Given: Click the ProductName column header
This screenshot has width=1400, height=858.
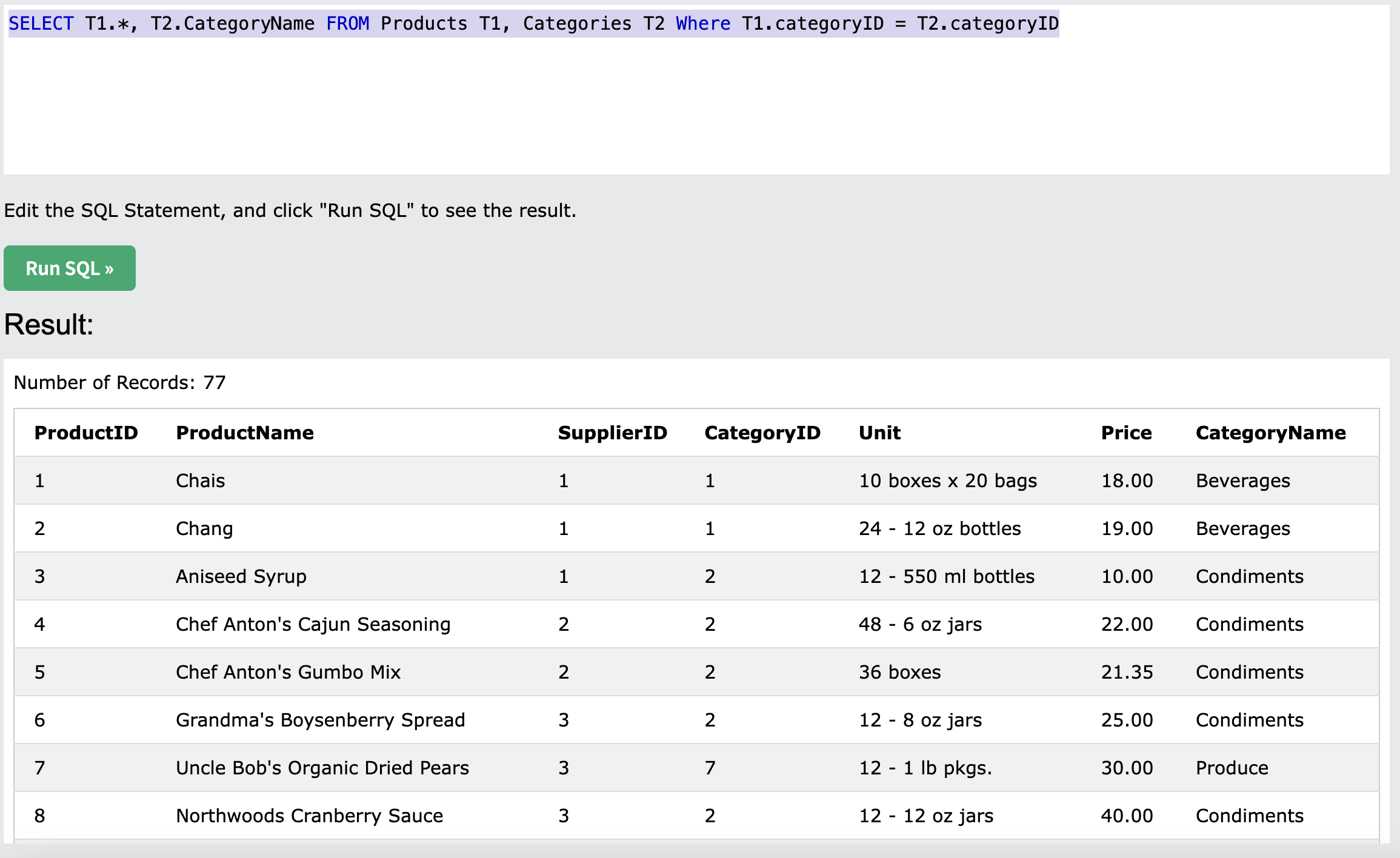Looking at the screenshot, I should coord(244,433).
